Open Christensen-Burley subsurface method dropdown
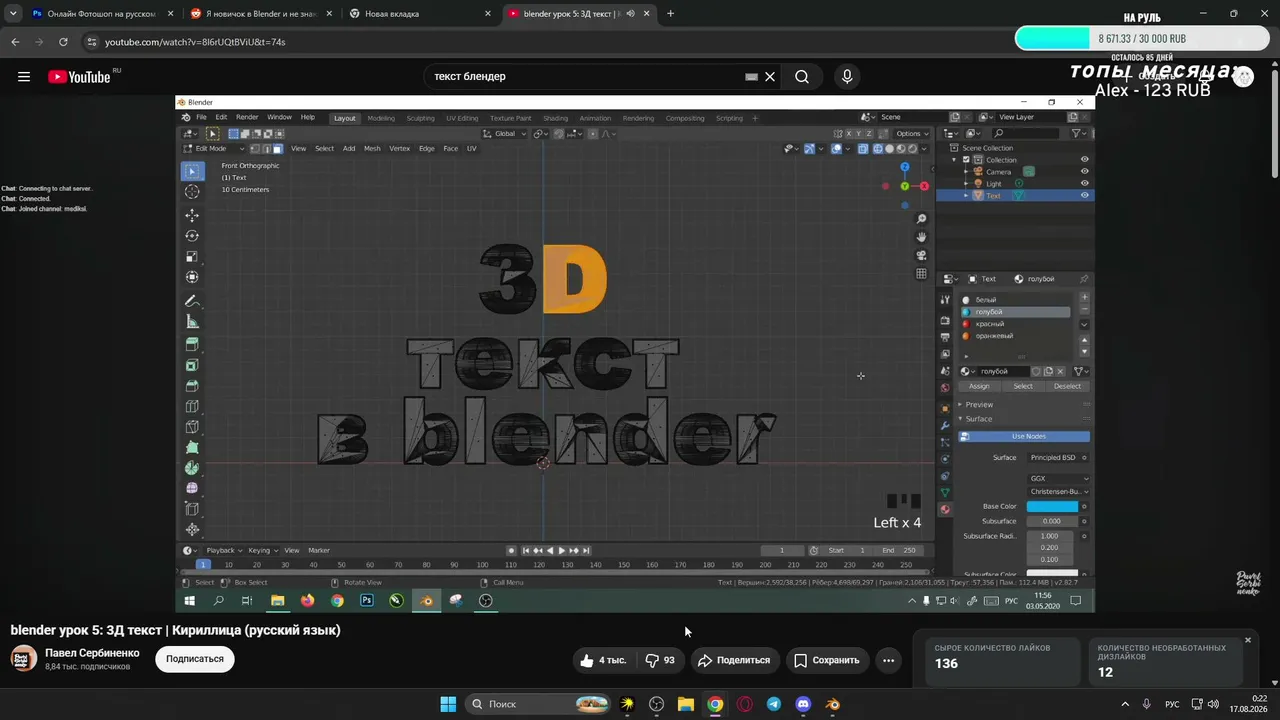 tap(1058, 492)
